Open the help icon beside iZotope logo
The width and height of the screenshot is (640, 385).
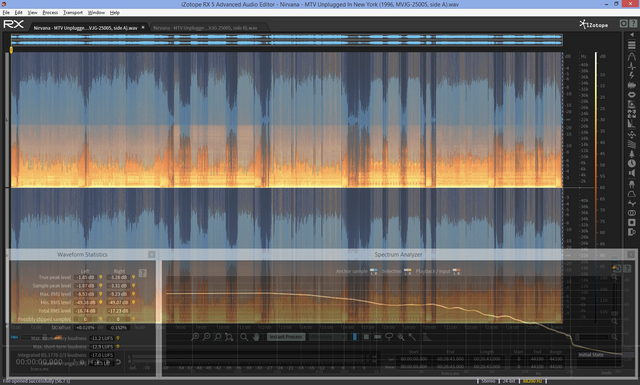pyautogui.click(x=633, y=24)
